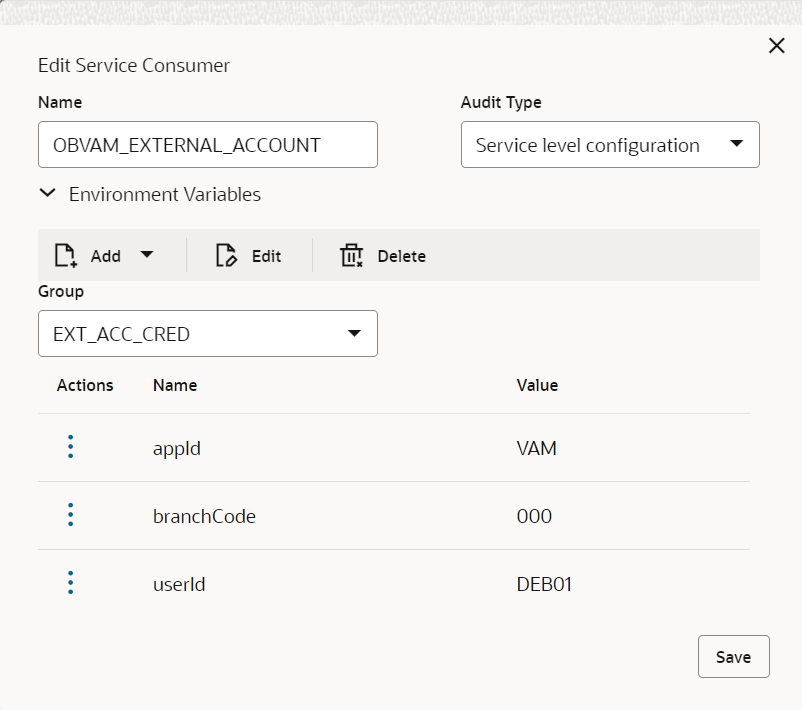
Task: Click the Actions column header
Action: (85, 385)
